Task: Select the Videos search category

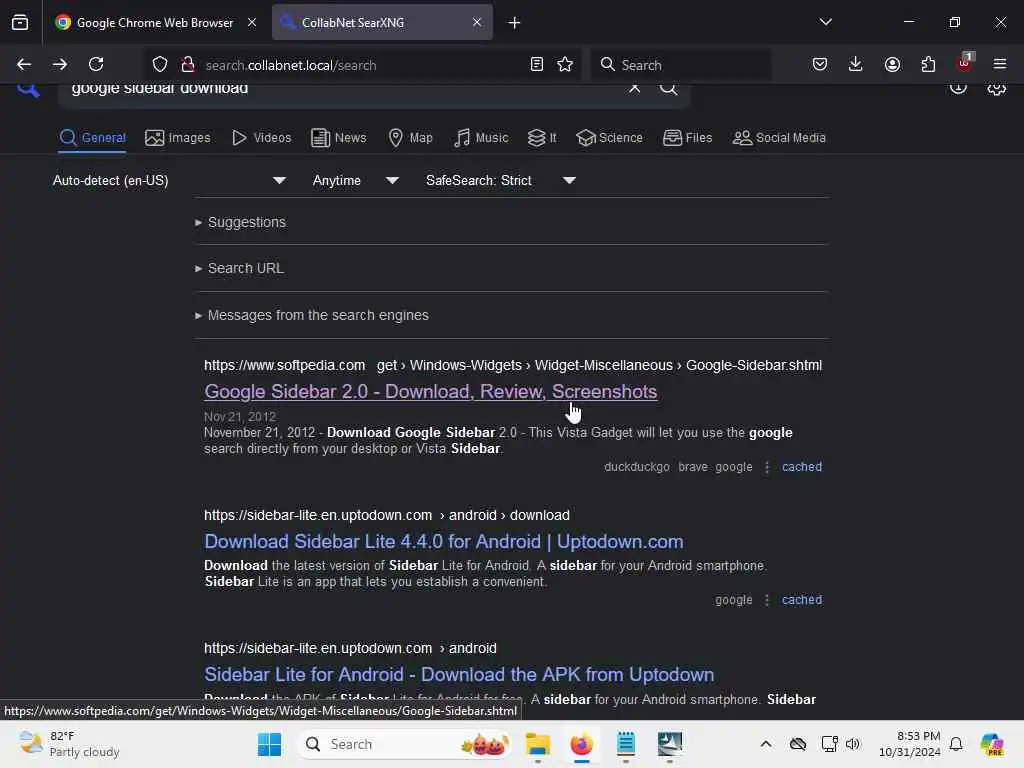Action: tap(261, 138)
